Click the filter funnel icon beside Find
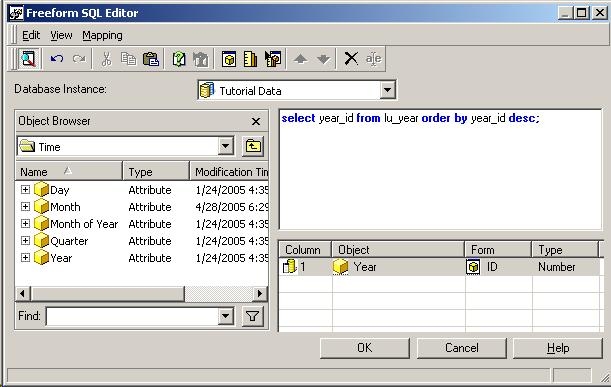The image size is (611, 387). click(253, 316)
